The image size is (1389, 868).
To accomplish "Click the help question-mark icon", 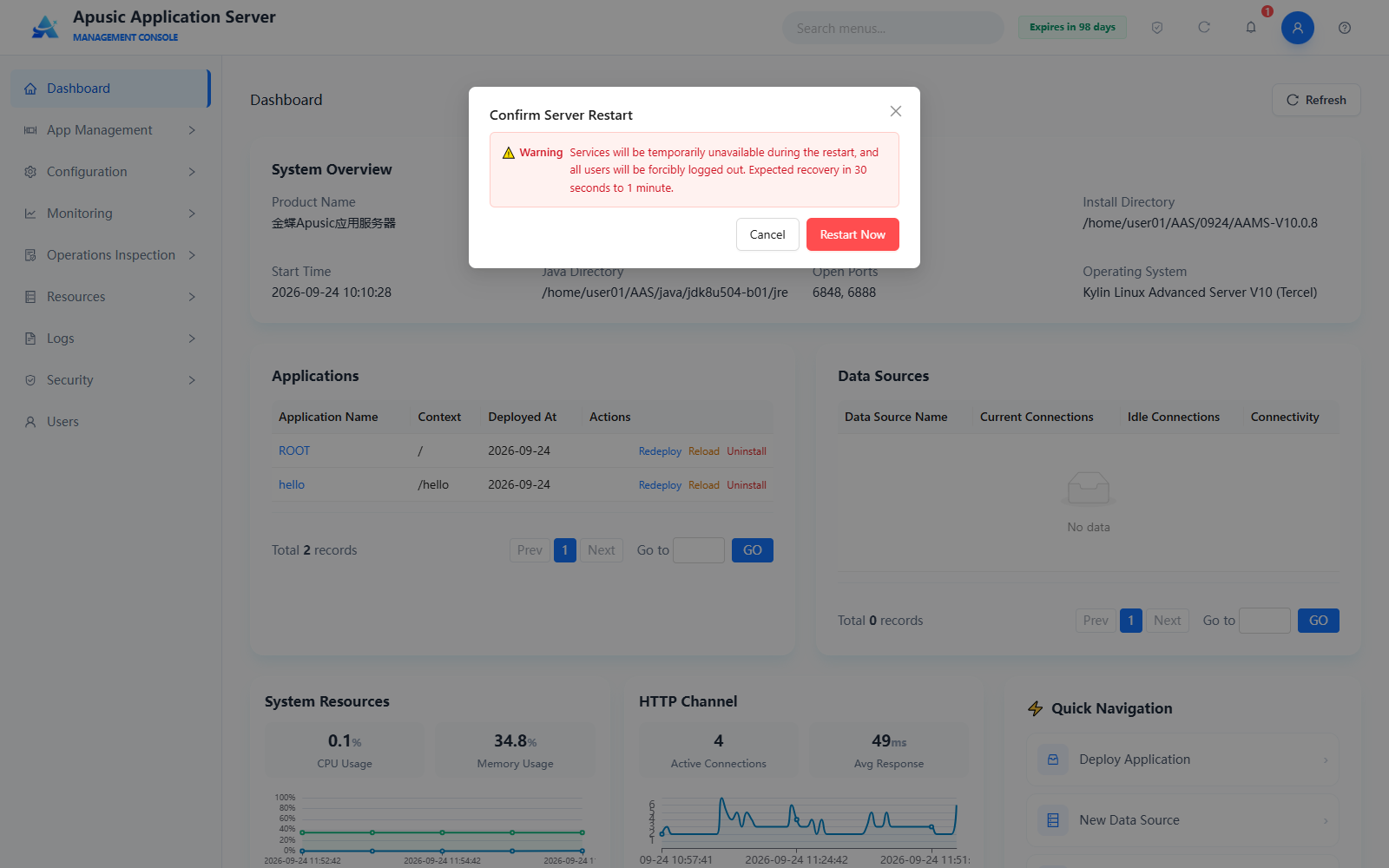I will click(1345, 28).
